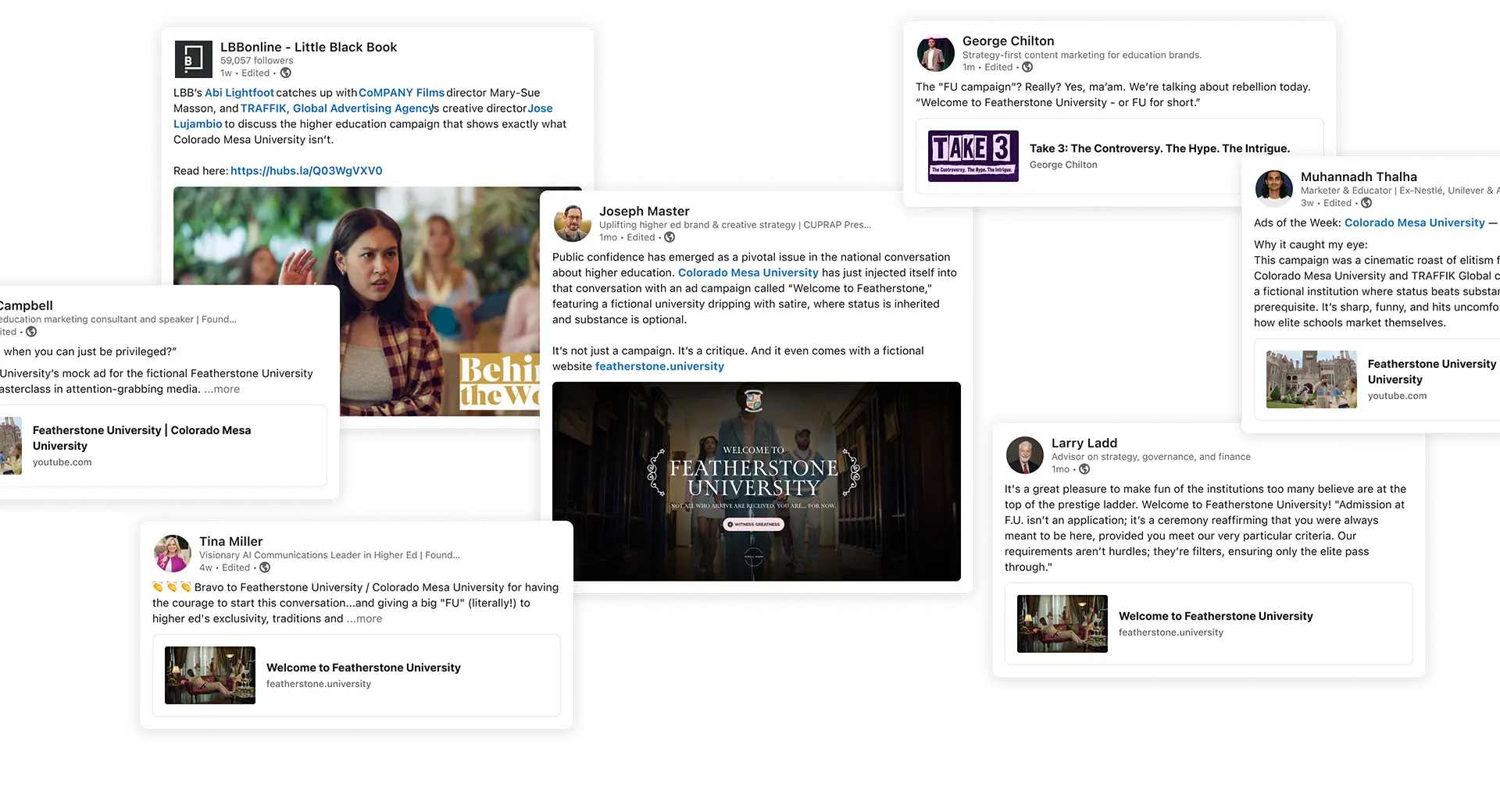Click the globe icon on Larry Ladd's post

coord(1084,469)
